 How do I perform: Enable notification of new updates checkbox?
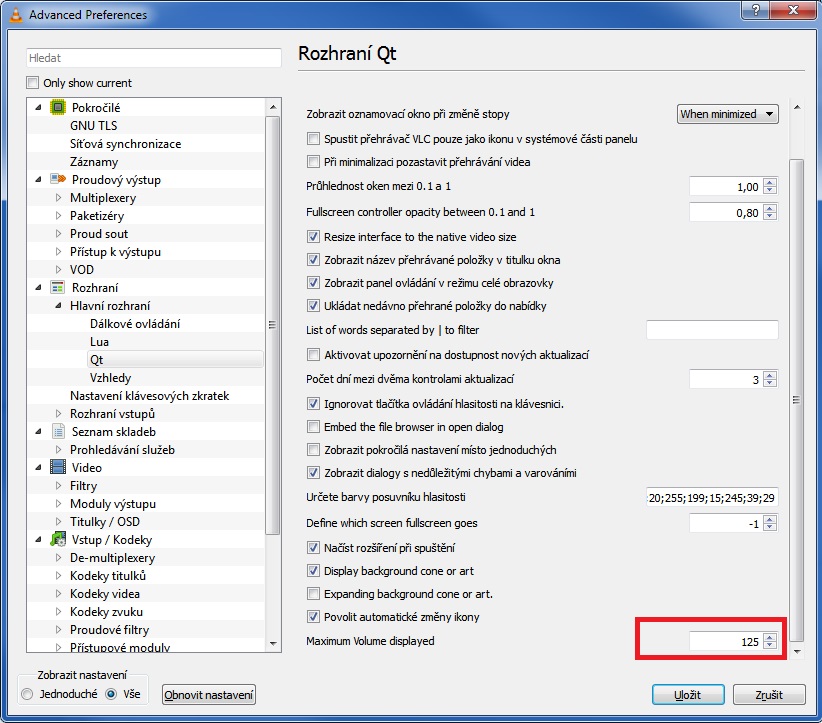click(x=313, y=355)
